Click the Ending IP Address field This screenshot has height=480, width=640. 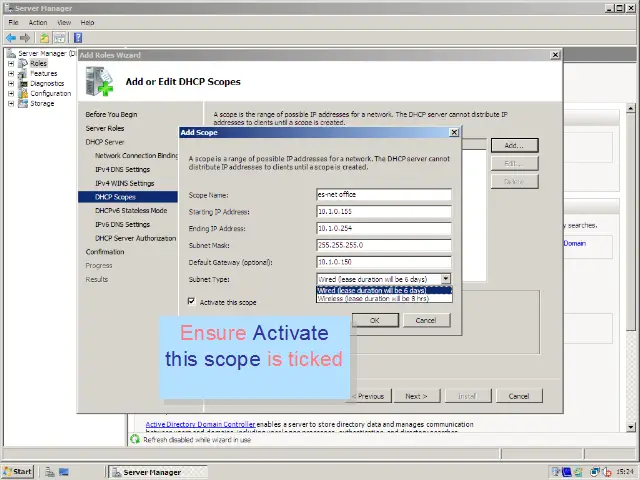point(384,228)
